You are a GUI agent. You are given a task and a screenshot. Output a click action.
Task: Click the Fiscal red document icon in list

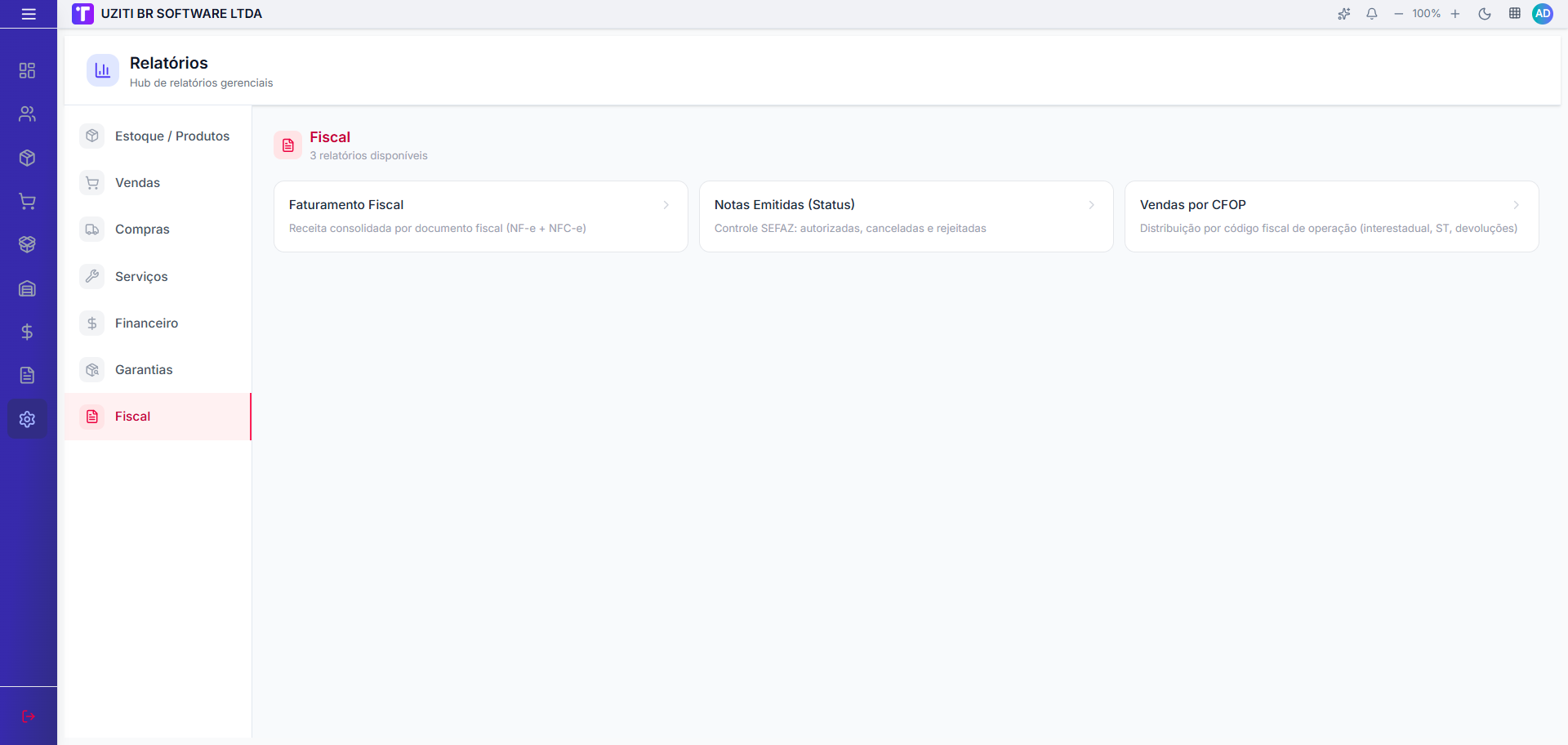[x=92, y=417]
